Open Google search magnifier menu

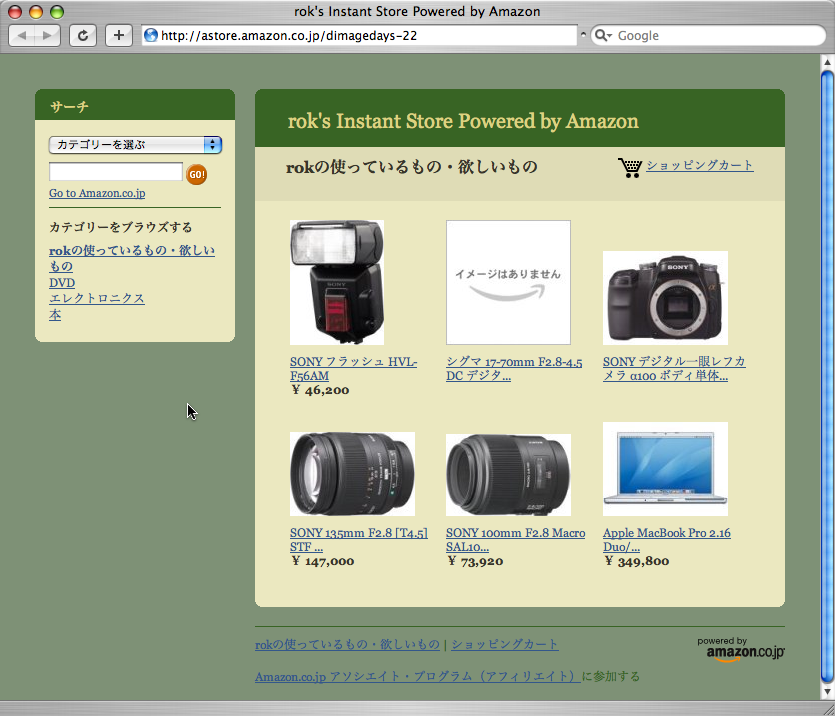[603, 36]
